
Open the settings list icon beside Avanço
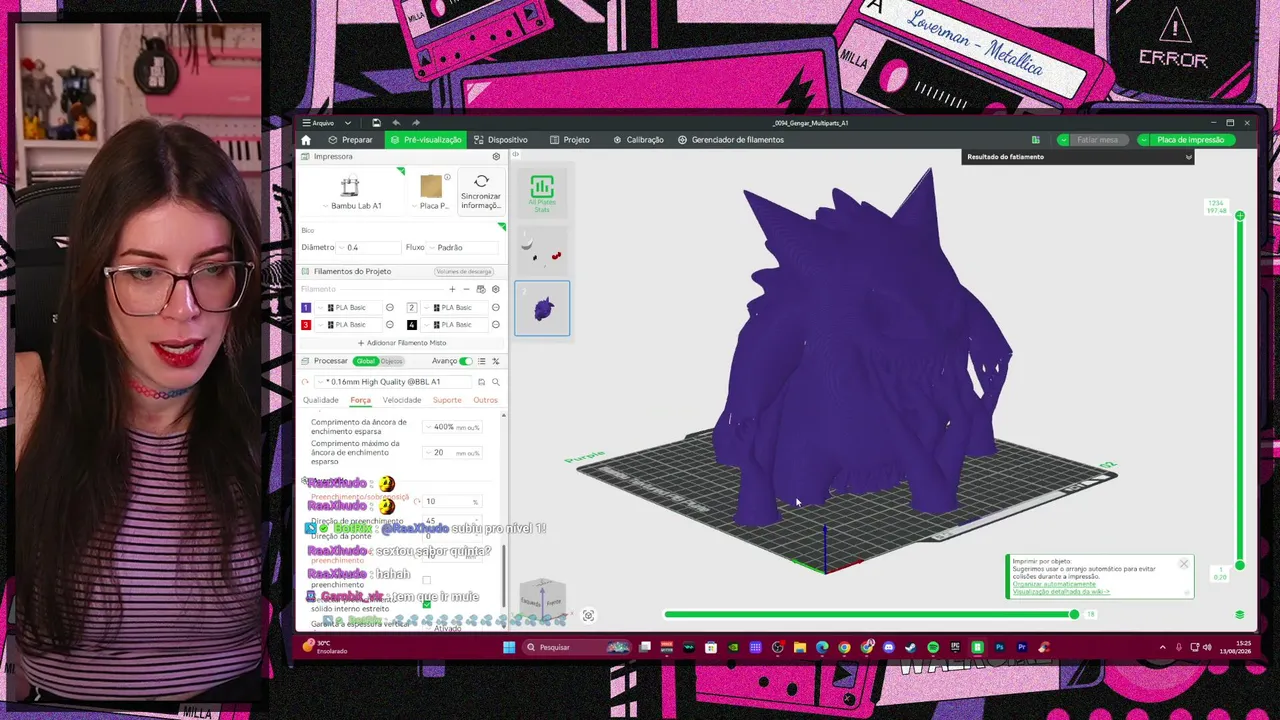click(x=481, y=361)
